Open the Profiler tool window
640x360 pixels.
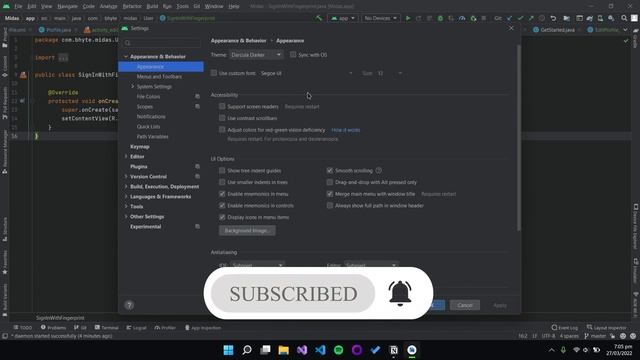(x=165, y=327)
